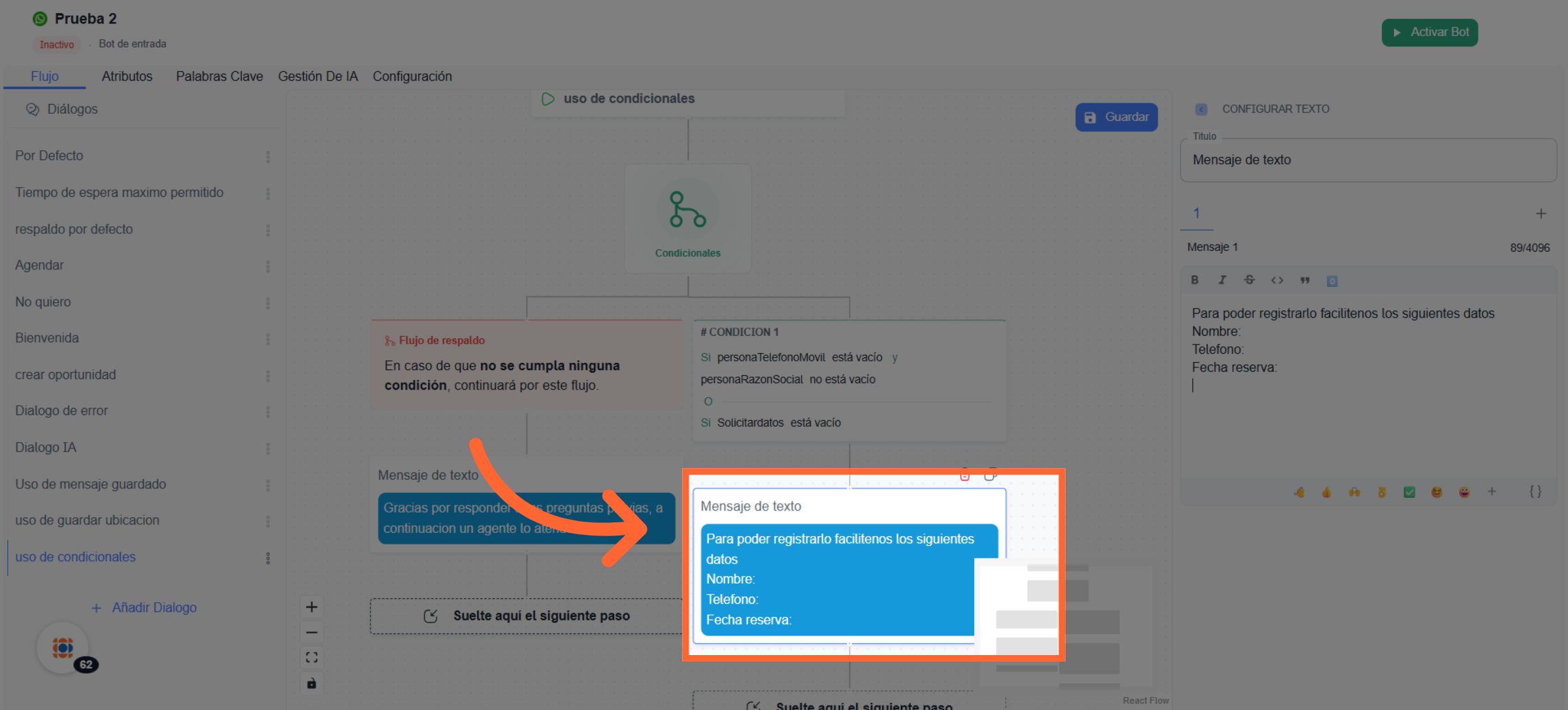Apply italic formatting to message text
The image size is (1568, 710).
(1222, 280)
